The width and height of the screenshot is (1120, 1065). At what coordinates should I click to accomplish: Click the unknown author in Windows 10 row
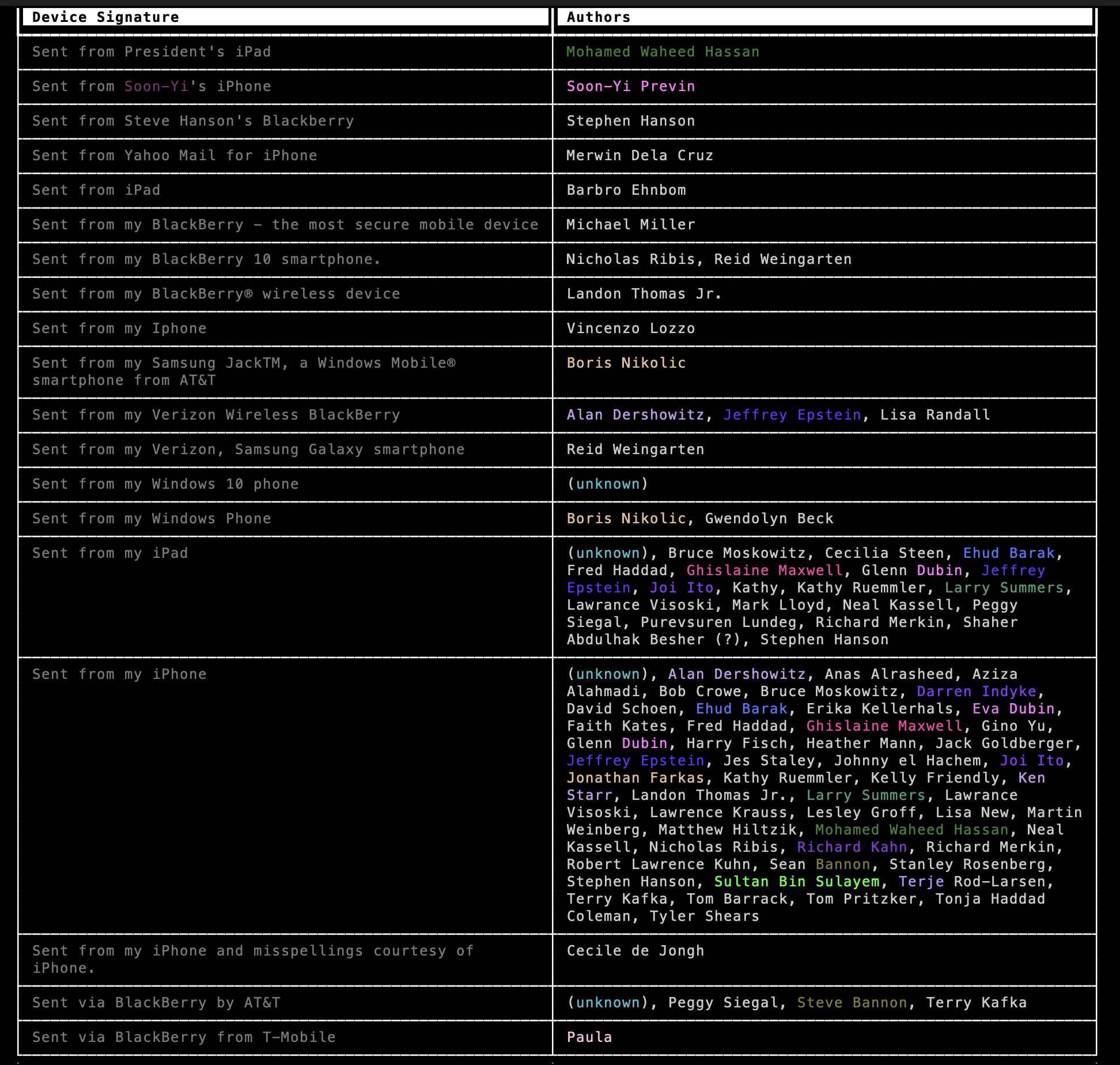pyautogui.click(x=607, y=484)
